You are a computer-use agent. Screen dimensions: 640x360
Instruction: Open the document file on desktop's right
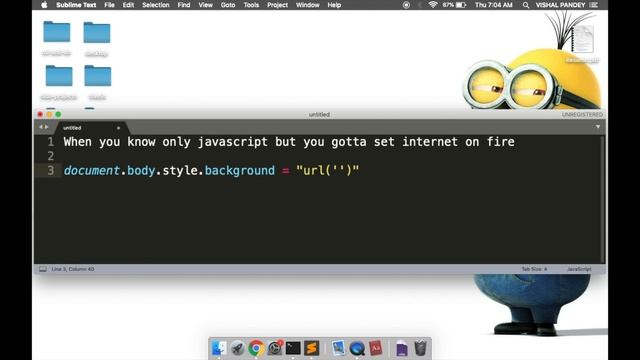tap(582, 39)
